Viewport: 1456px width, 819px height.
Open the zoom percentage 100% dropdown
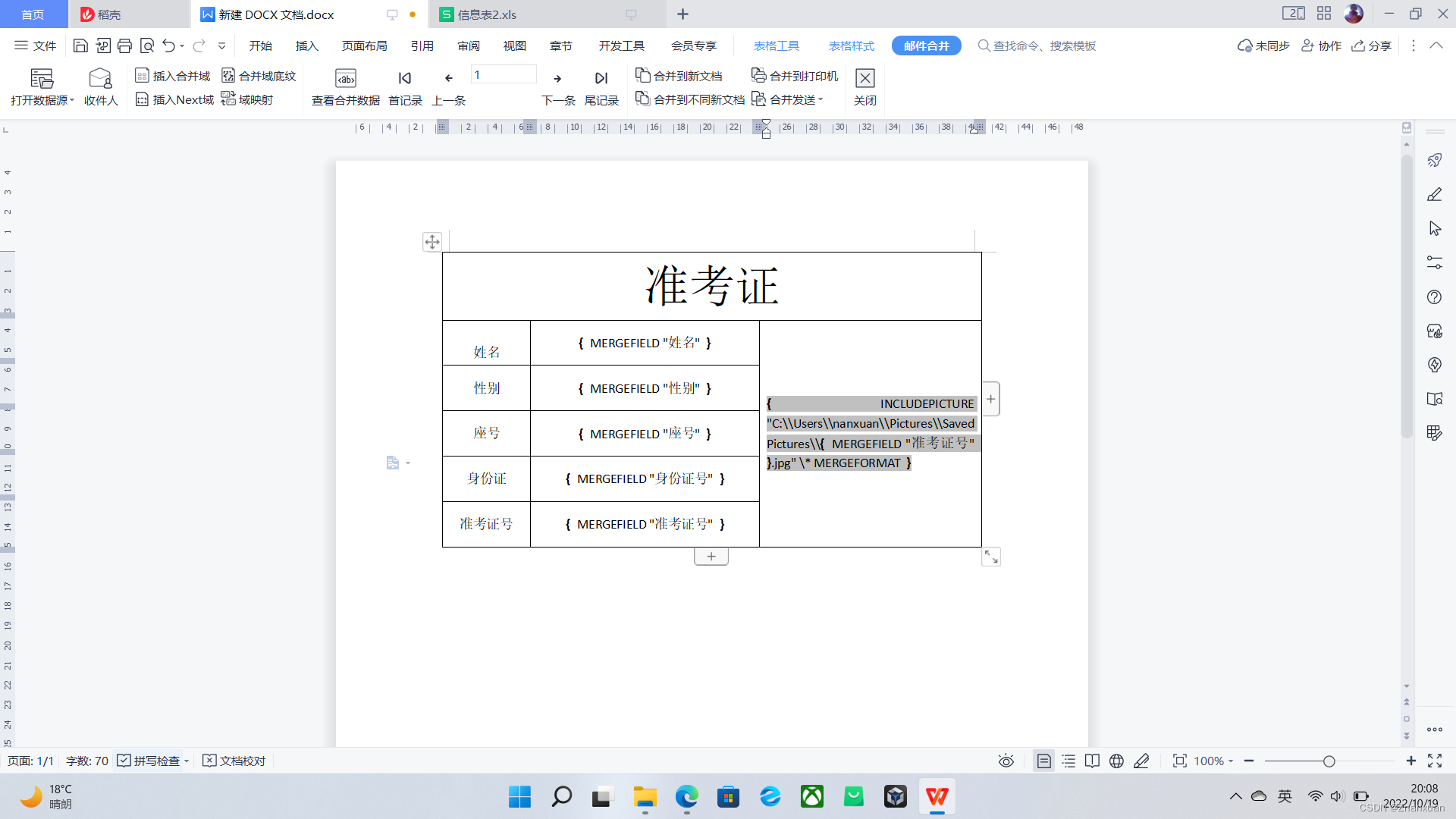click(x=1213, y=761)
